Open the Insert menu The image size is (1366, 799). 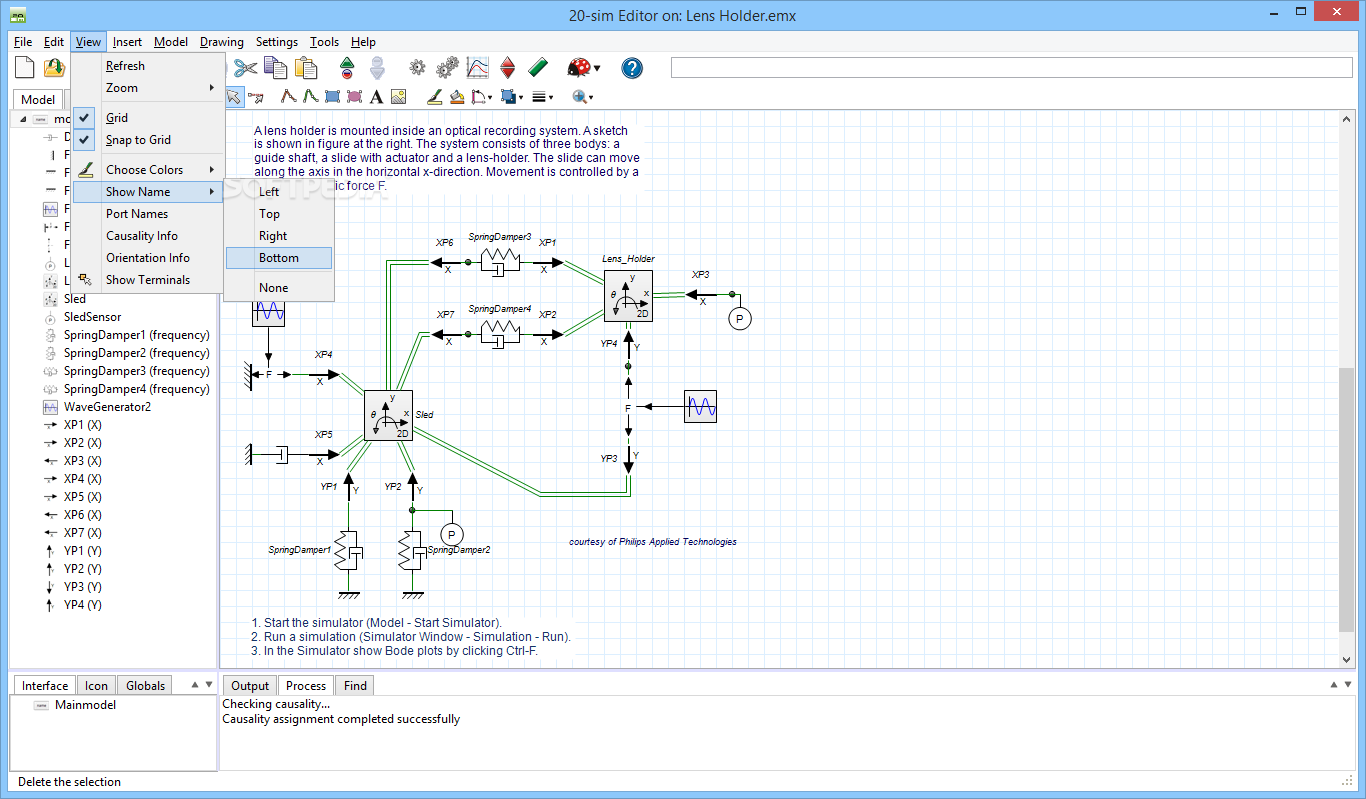pyautogui.click(x=127, y=42)
